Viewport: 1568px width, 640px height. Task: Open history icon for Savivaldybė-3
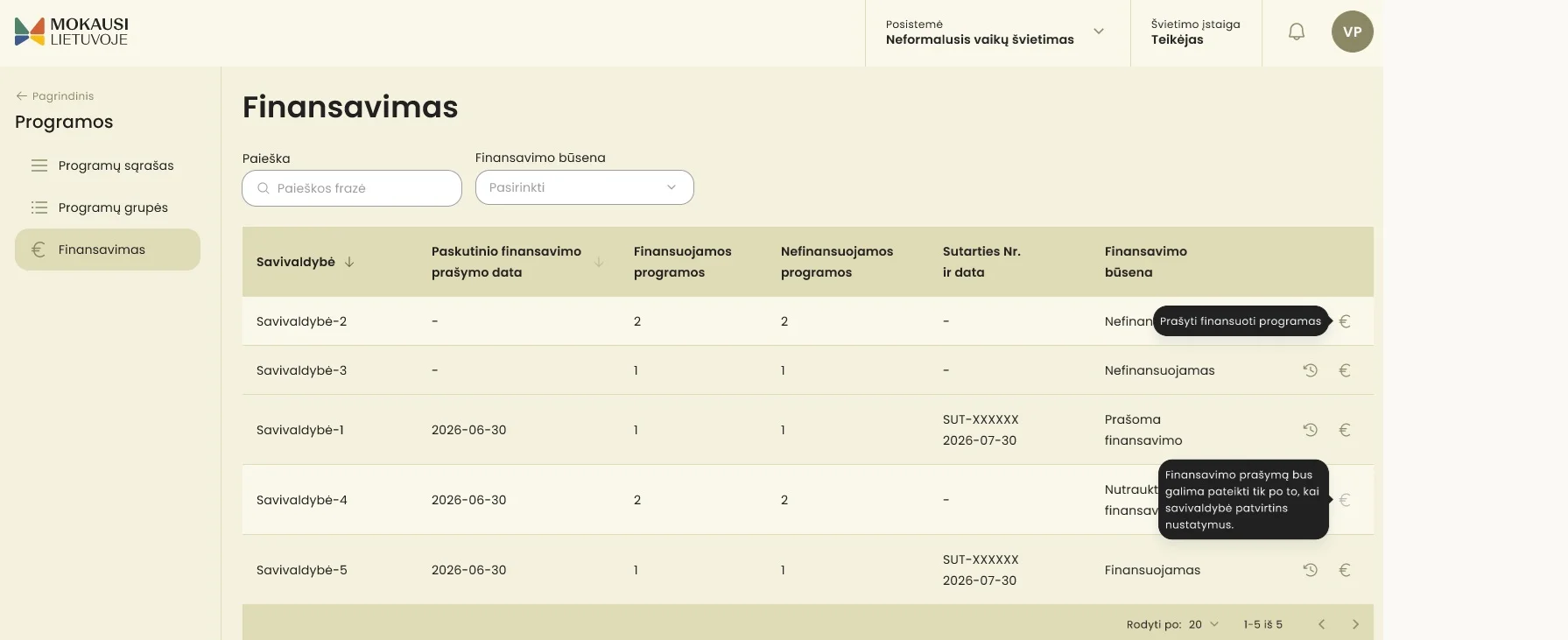1310,370
